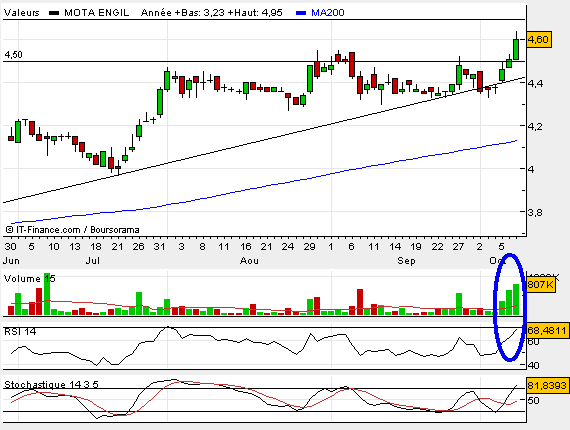The image size is (570, 430).
Task: Click the yellow 68,4811 RSI value tag
Action: click(547, 331)
